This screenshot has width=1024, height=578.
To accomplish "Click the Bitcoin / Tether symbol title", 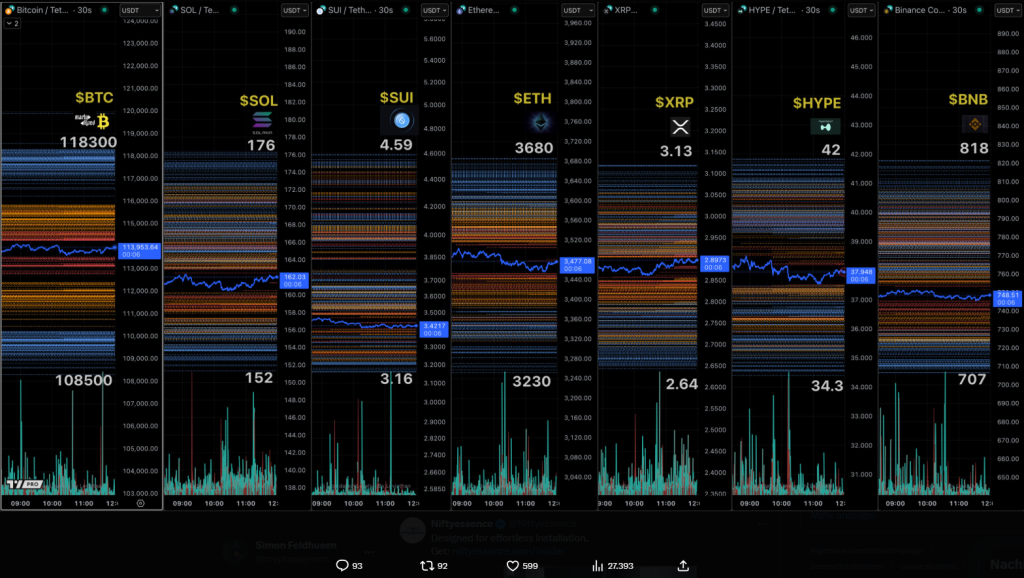I will (43, 10).
